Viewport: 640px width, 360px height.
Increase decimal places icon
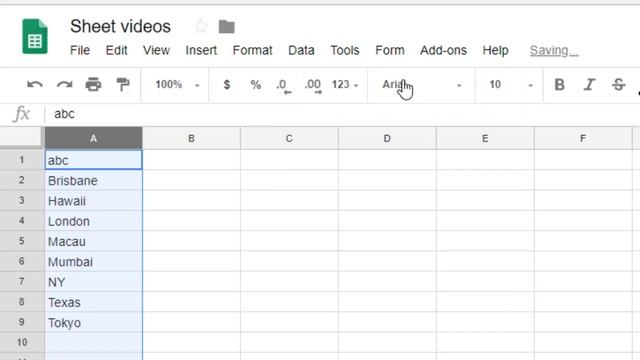click(x=313, y=86)
